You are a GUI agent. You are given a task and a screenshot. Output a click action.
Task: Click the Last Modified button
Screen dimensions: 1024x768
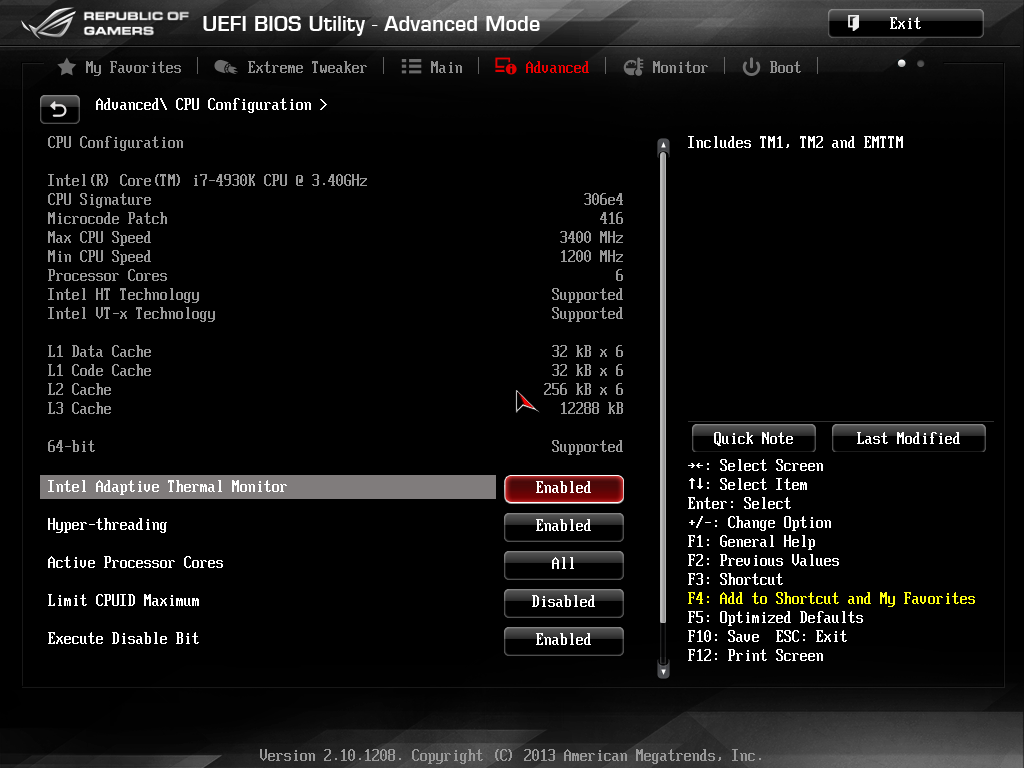pyautogui.click(x=908, y=438)
